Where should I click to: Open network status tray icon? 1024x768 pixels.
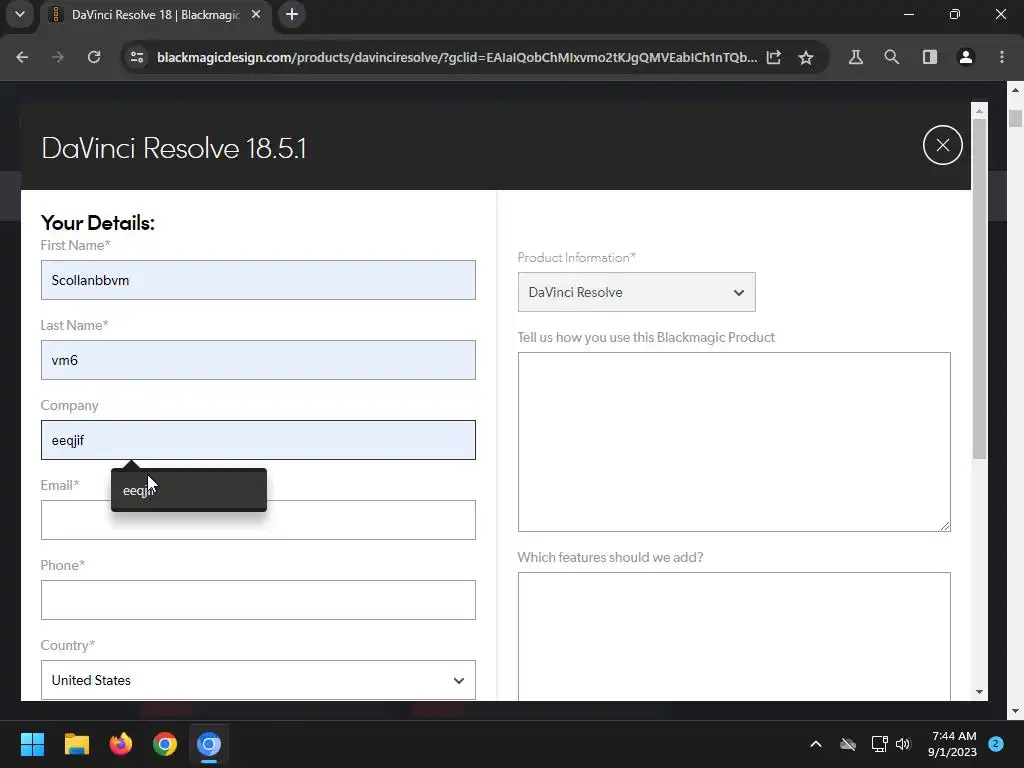click(x=879, y=744)
